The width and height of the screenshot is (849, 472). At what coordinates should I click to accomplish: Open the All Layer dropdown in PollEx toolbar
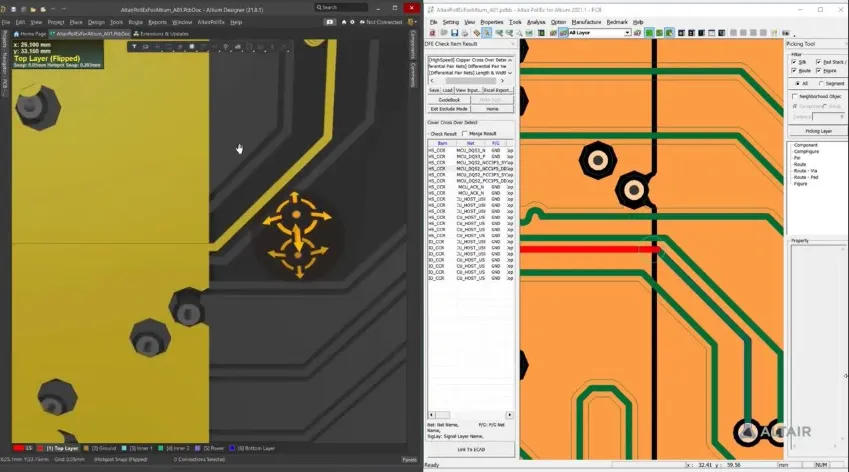627,33
